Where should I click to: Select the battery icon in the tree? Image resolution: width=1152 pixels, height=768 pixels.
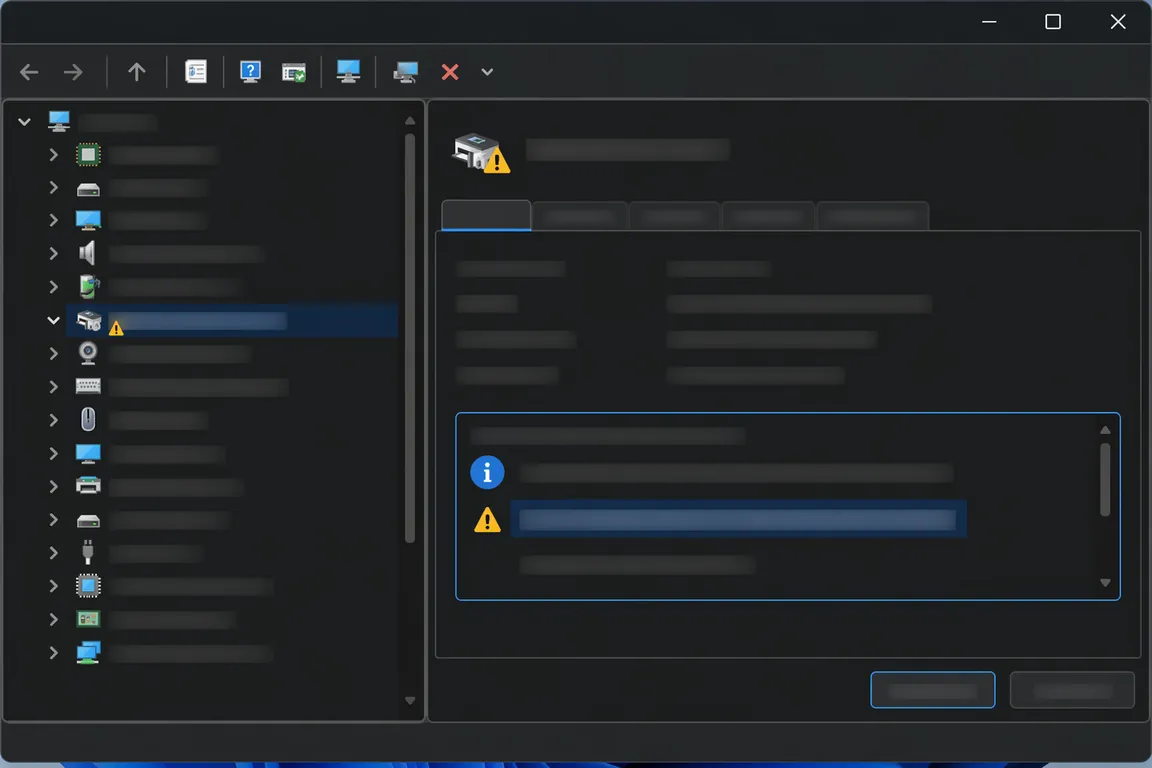click(88, 286)
